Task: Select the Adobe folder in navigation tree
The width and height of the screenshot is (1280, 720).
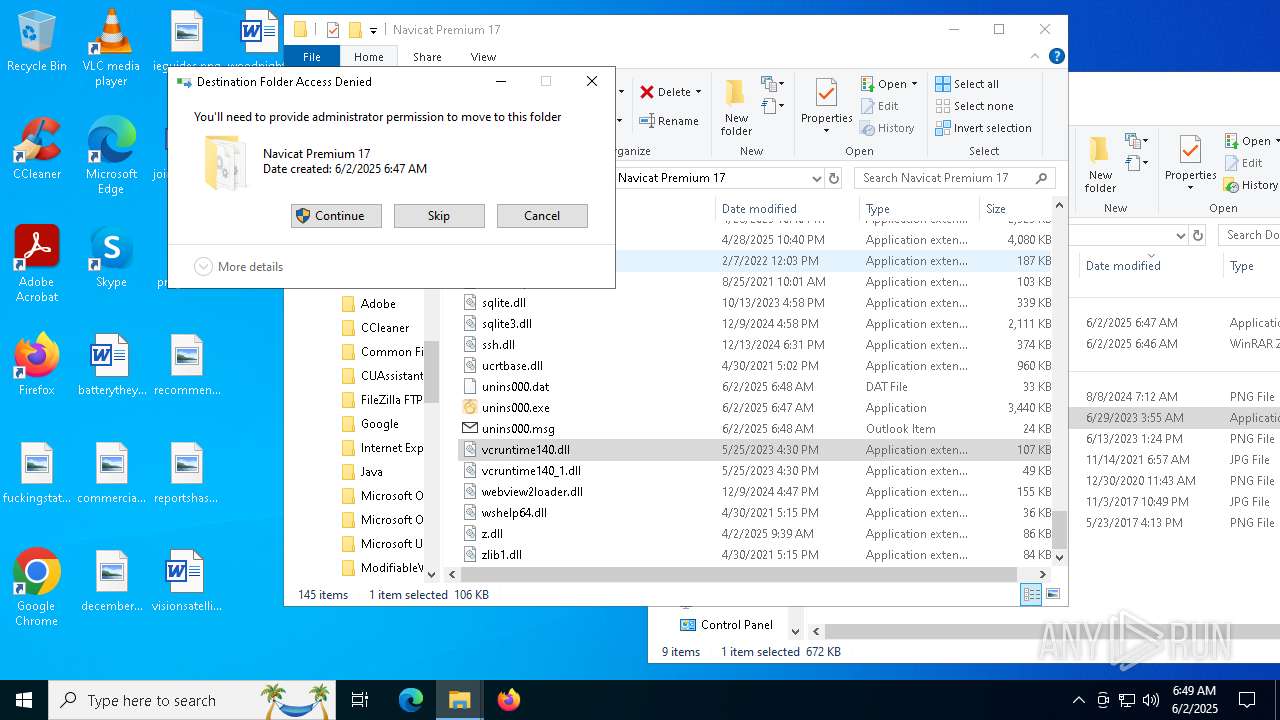Action: click(378, 304)
